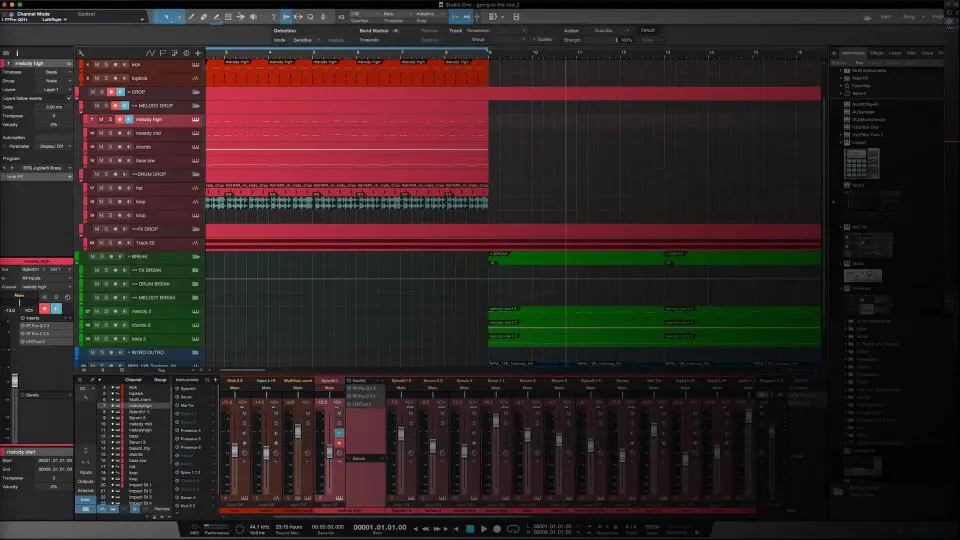Click the bar position time display

(380, 527)
